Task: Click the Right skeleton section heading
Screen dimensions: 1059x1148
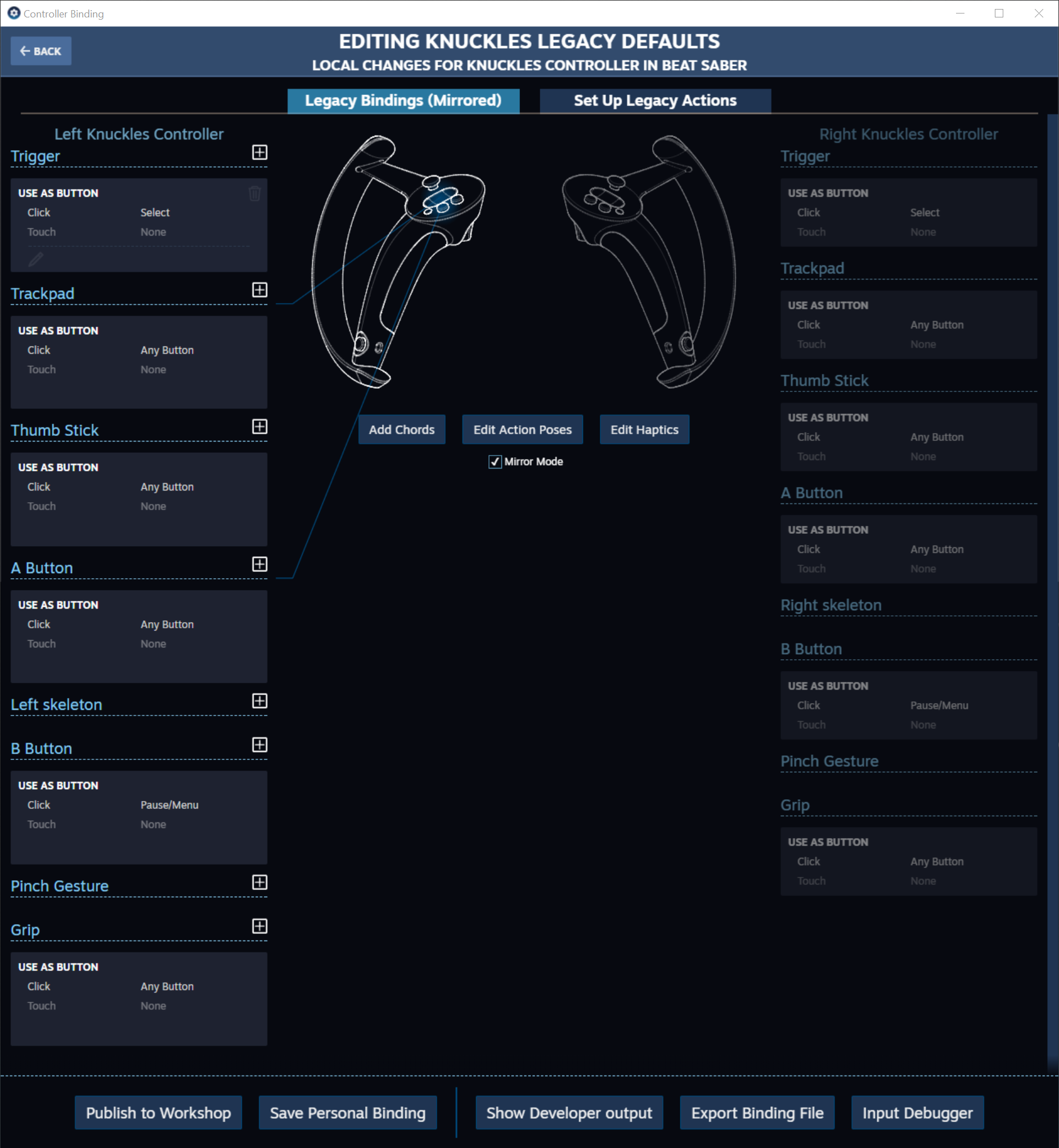Action: pos(831,606)
